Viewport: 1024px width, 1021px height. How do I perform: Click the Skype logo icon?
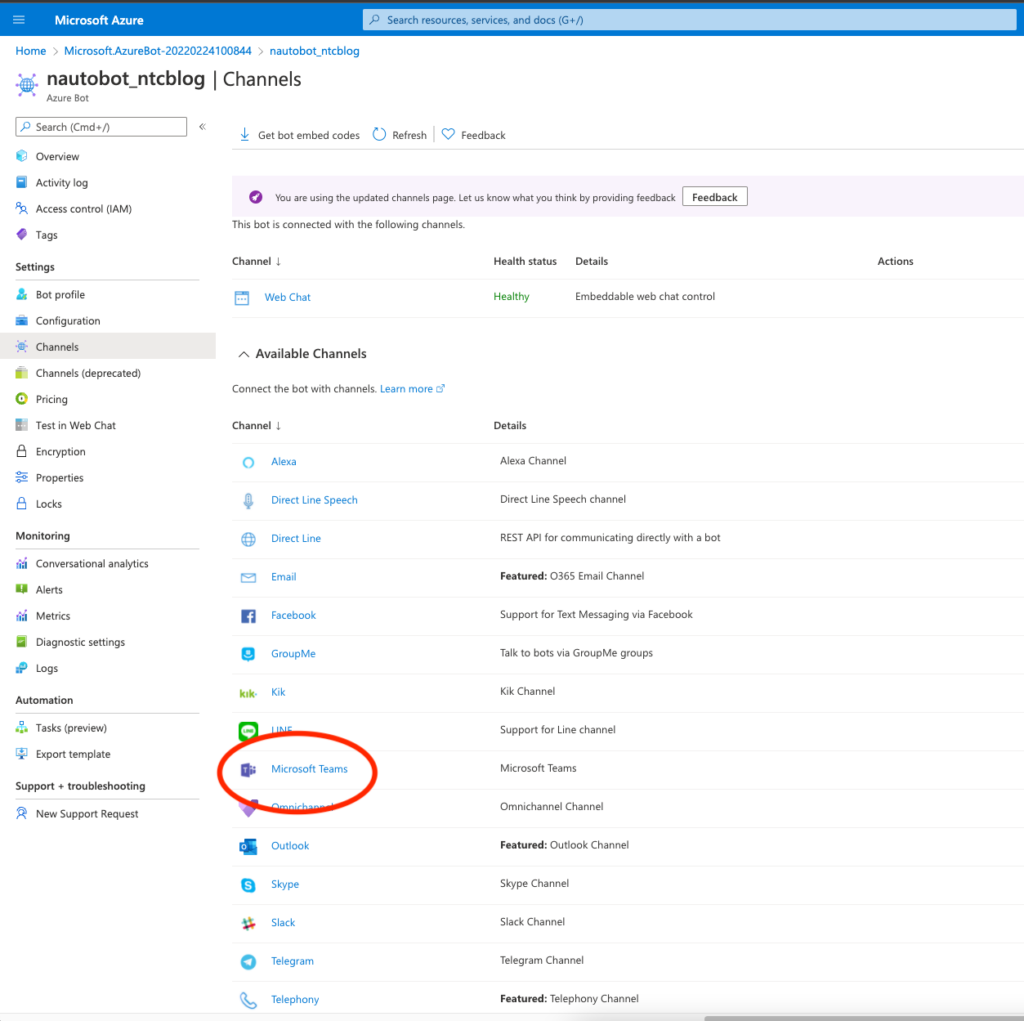point(248,885)
